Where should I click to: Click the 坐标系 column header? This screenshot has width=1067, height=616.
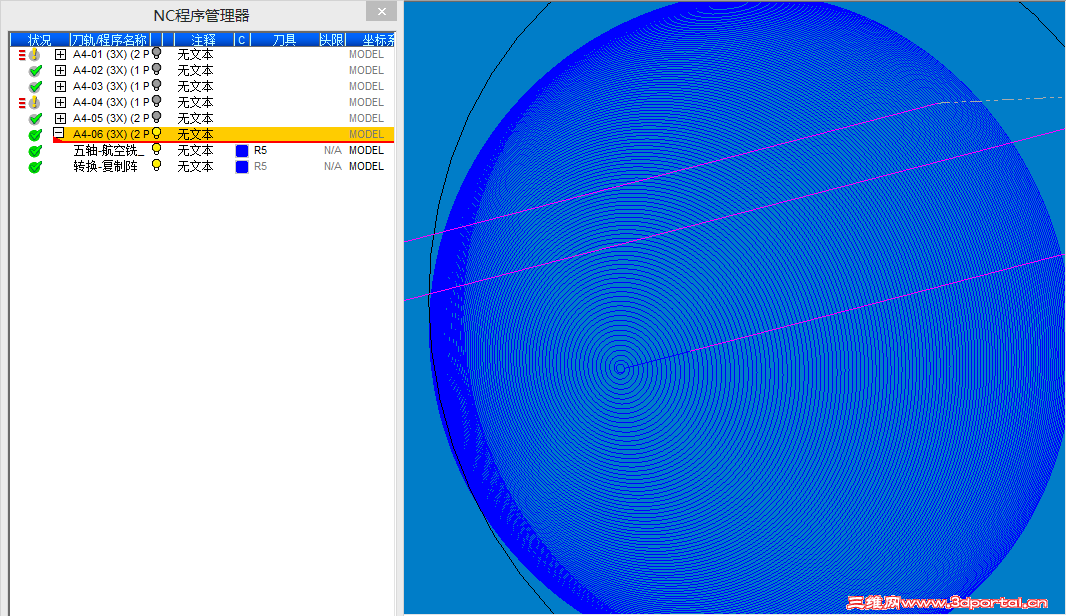[x=370, y=39]
